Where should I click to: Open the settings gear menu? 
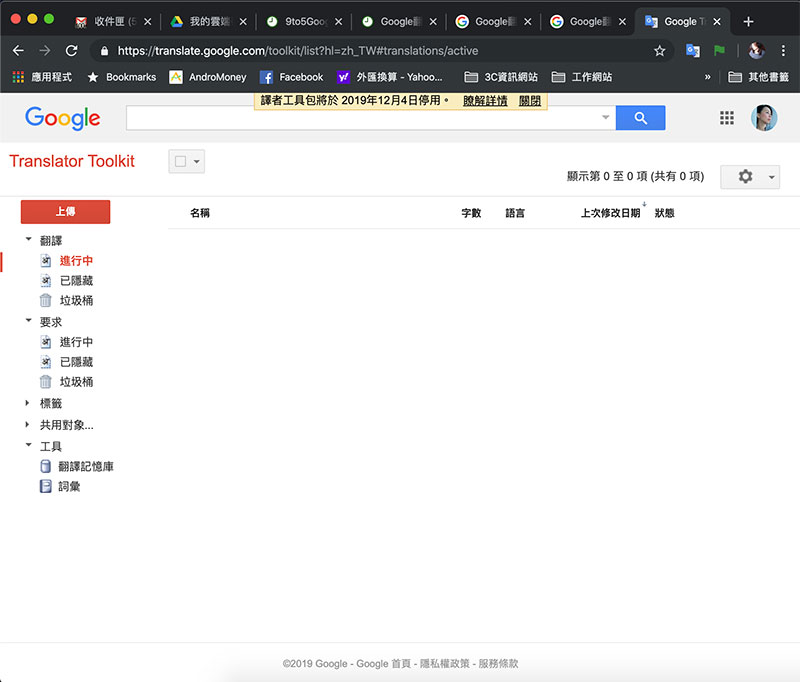point(745,176)
